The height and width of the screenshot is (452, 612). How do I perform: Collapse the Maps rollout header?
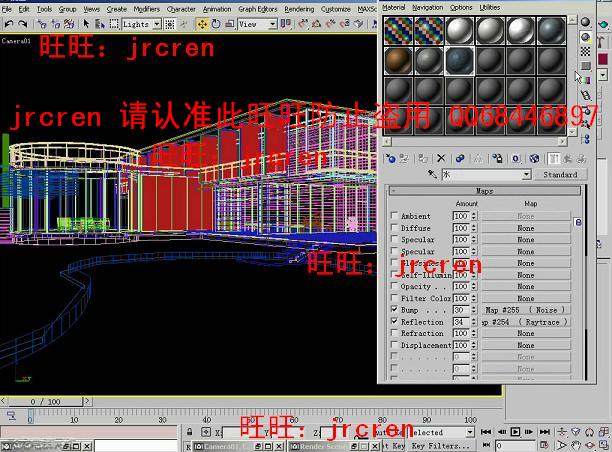point(484,190)
